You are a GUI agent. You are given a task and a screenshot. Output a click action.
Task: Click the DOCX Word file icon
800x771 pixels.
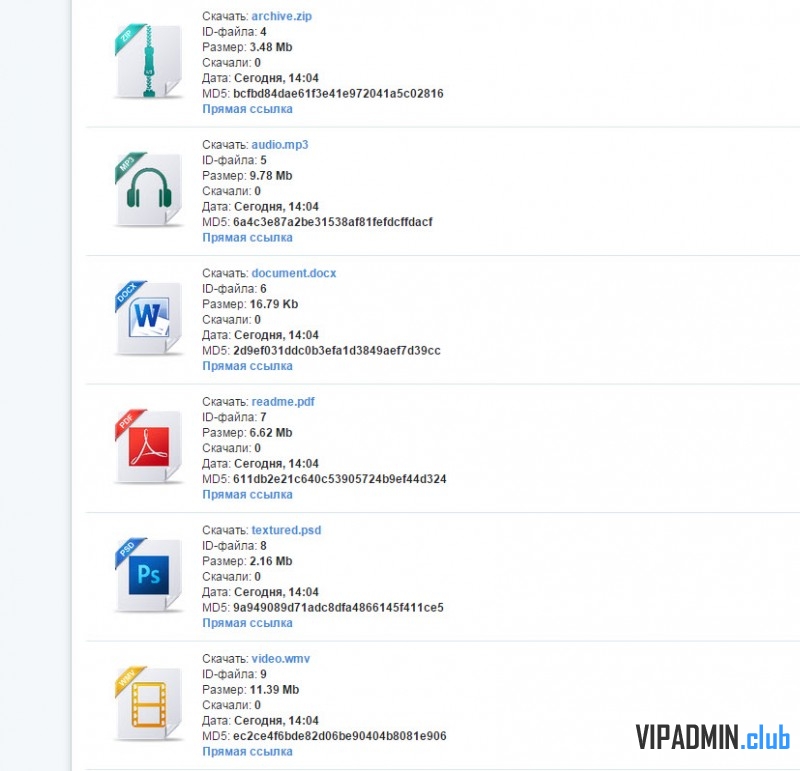click(x=148, y=318)
